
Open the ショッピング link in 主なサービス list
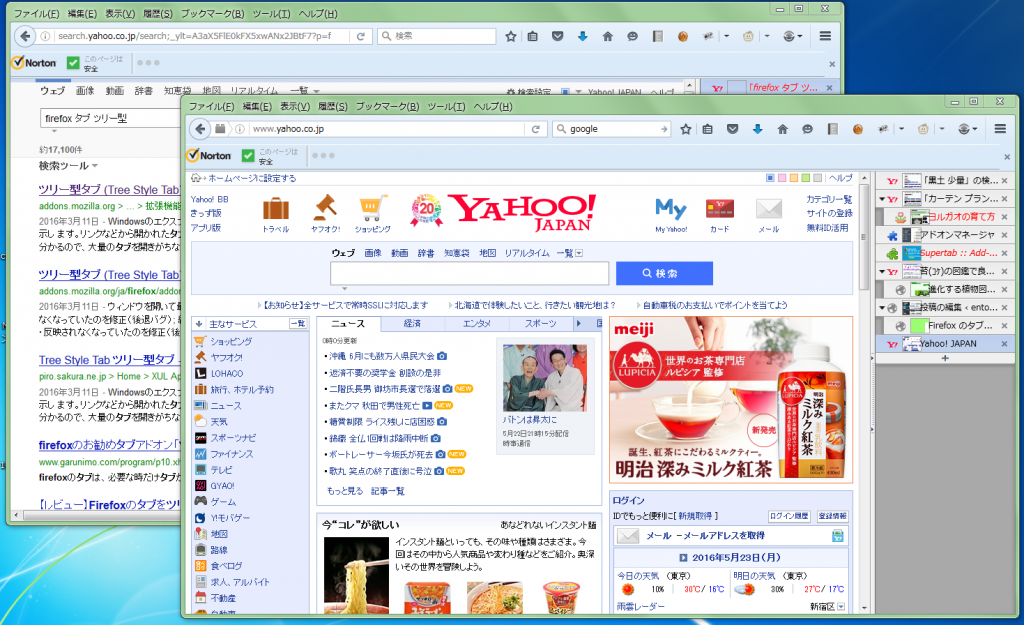[231, 341]
